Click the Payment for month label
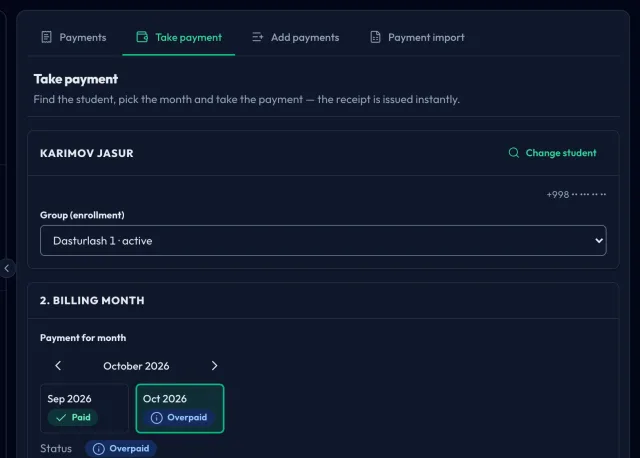The image size is (640, 458). 83,338
